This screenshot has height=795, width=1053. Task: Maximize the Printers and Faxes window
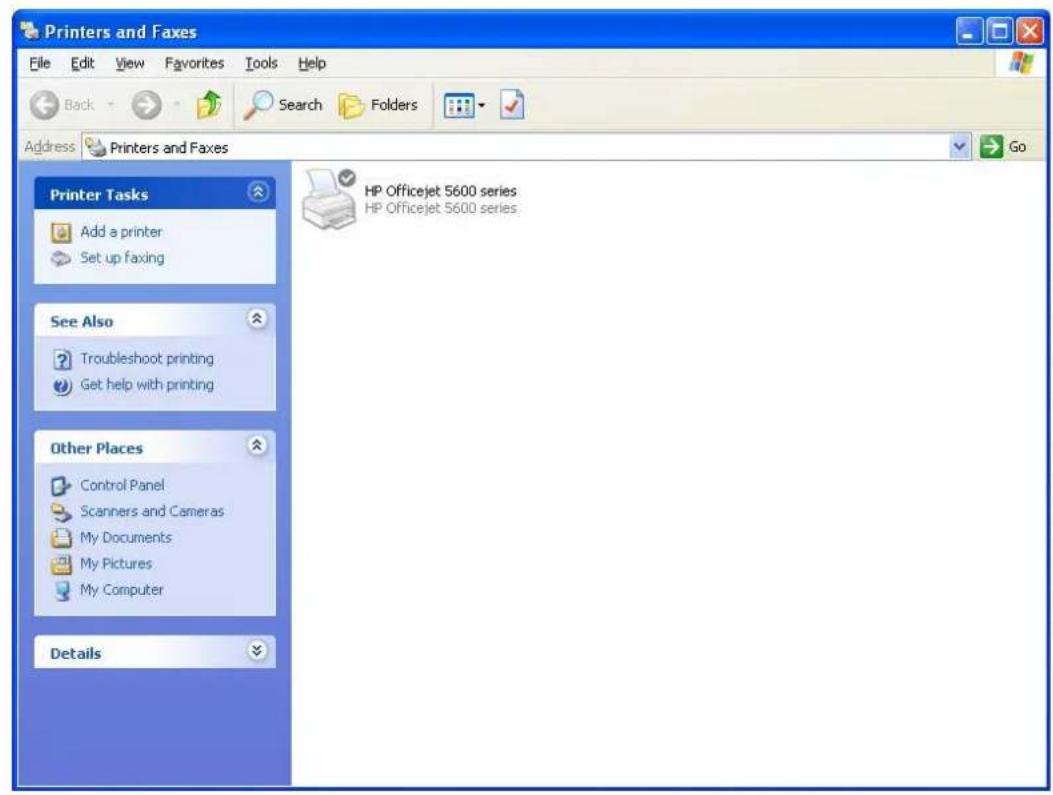pyautogui.click(x=999, y=32)
